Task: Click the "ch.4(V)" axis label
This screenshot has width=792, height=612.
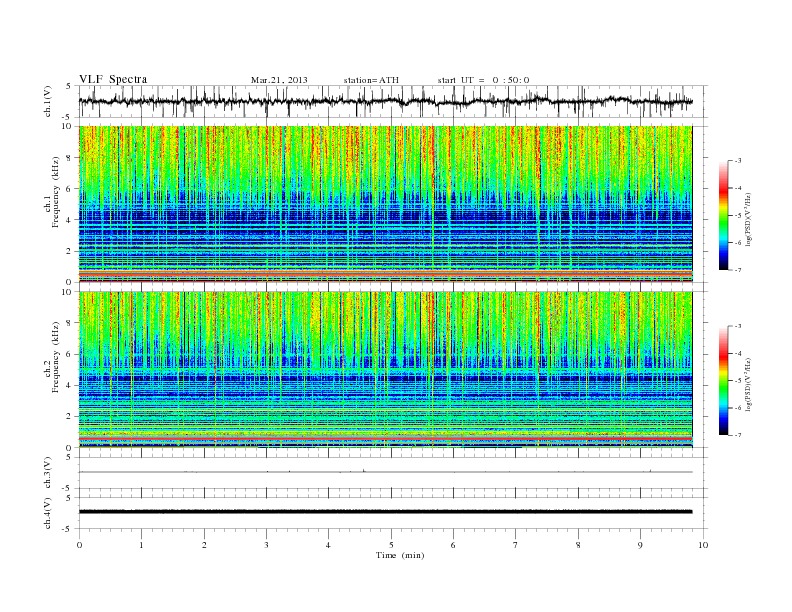Action: click(x=48, y=513)
